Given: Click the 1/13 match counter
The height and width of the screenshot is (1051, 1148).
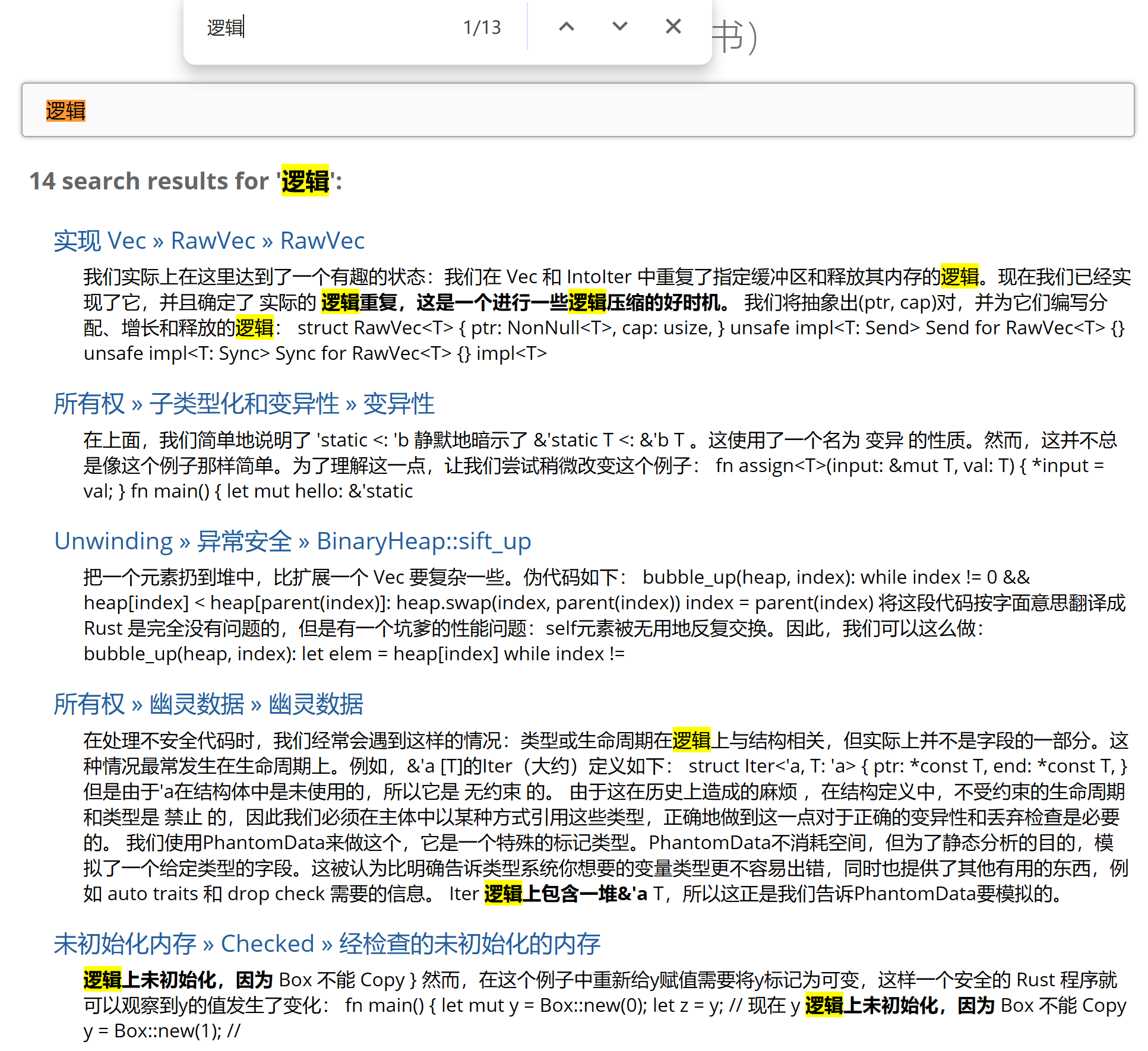Looking at the screenshot, I should (x=482, y=27).
